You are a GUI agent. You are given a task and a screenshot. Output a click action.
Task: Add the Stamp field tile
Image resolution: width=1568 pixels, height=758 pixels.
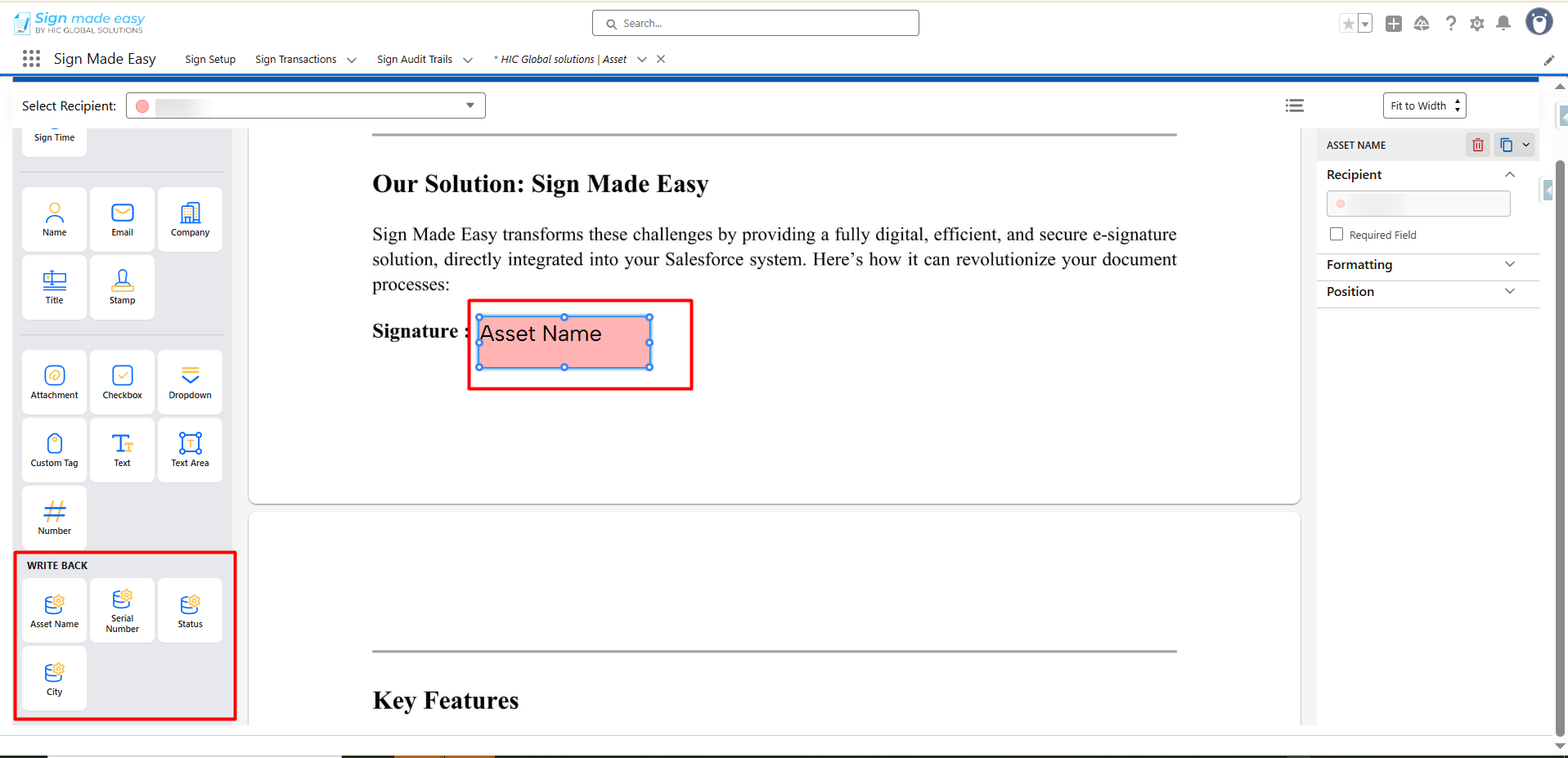click(x=123, y=287)
